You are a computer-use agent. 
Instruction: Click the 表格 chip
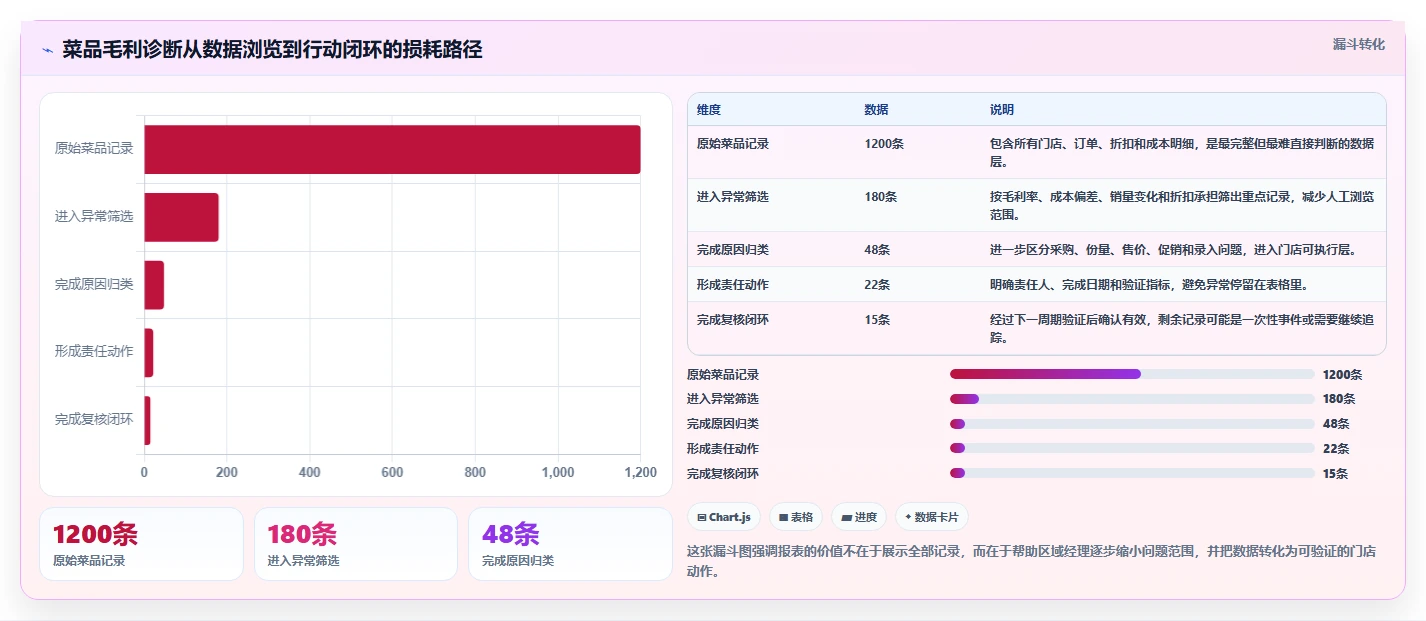point(796,517)
